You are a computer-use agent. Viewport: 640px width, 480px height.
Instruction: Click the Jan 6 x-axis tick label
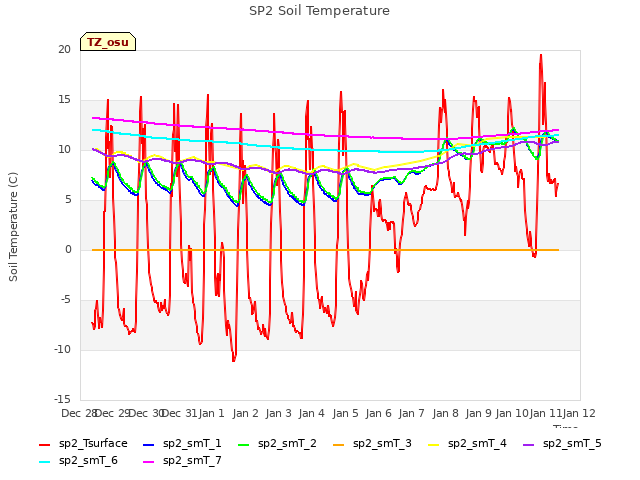(378, 413)
